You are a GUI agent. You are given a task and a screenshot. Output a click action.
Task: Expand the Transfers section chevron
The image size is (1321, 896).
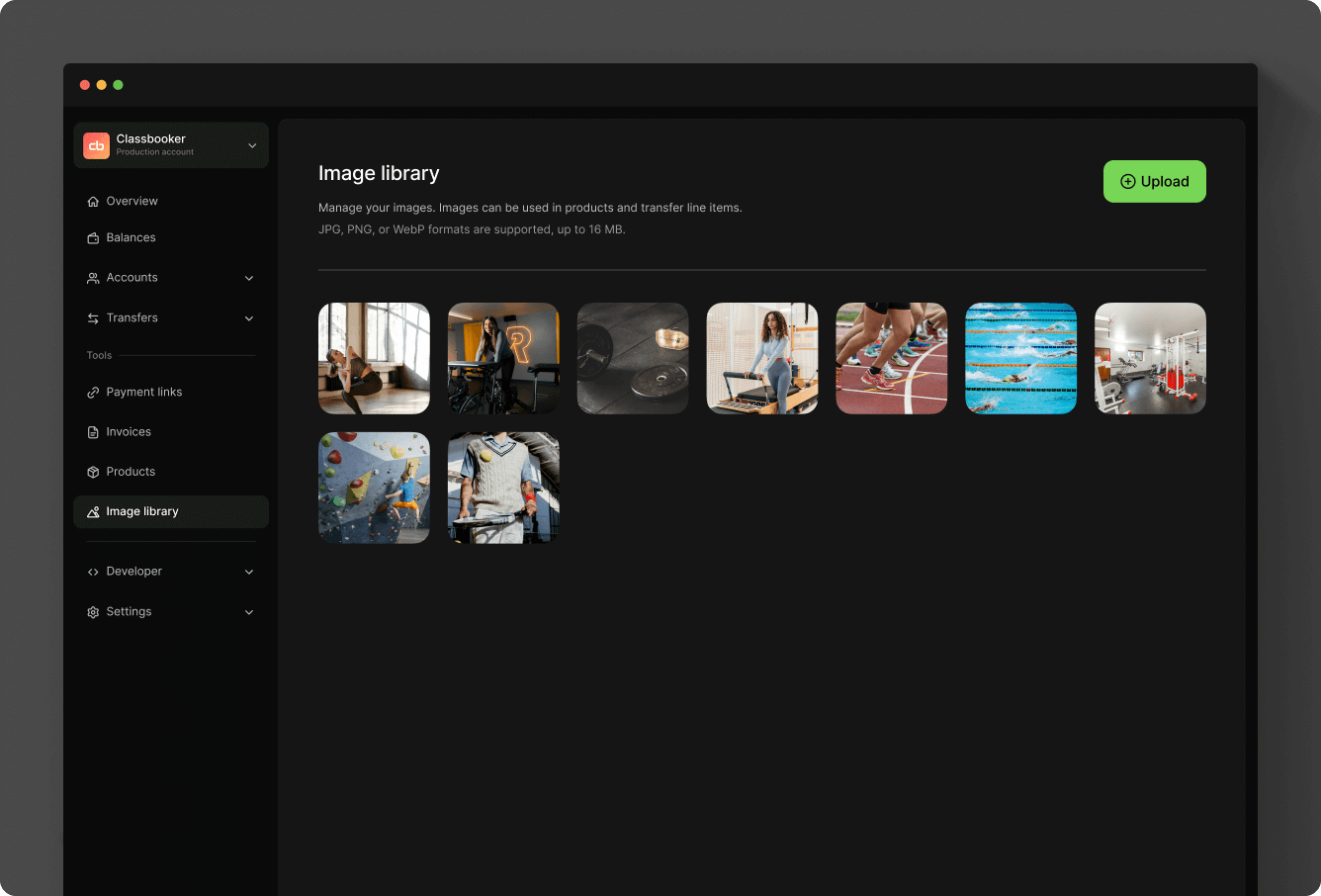point(249,317)
